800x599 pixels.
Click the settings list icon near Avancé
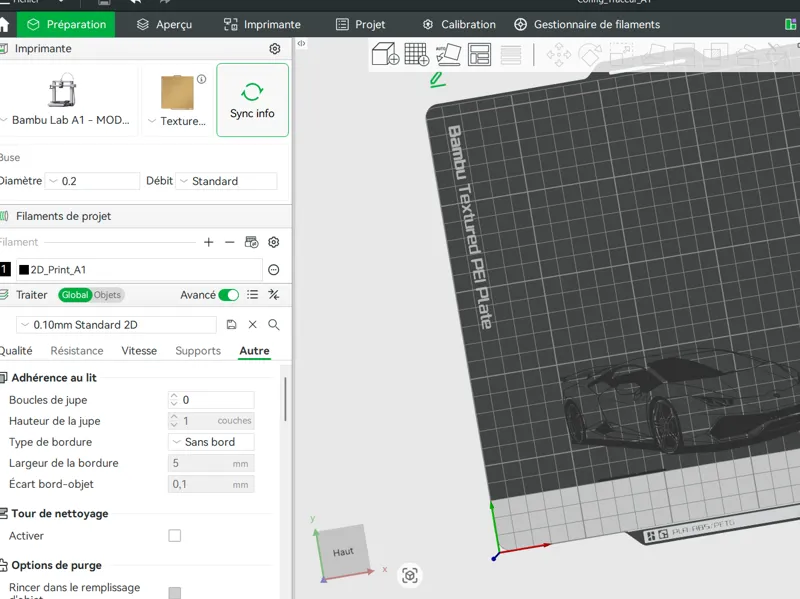pos(252,295)
